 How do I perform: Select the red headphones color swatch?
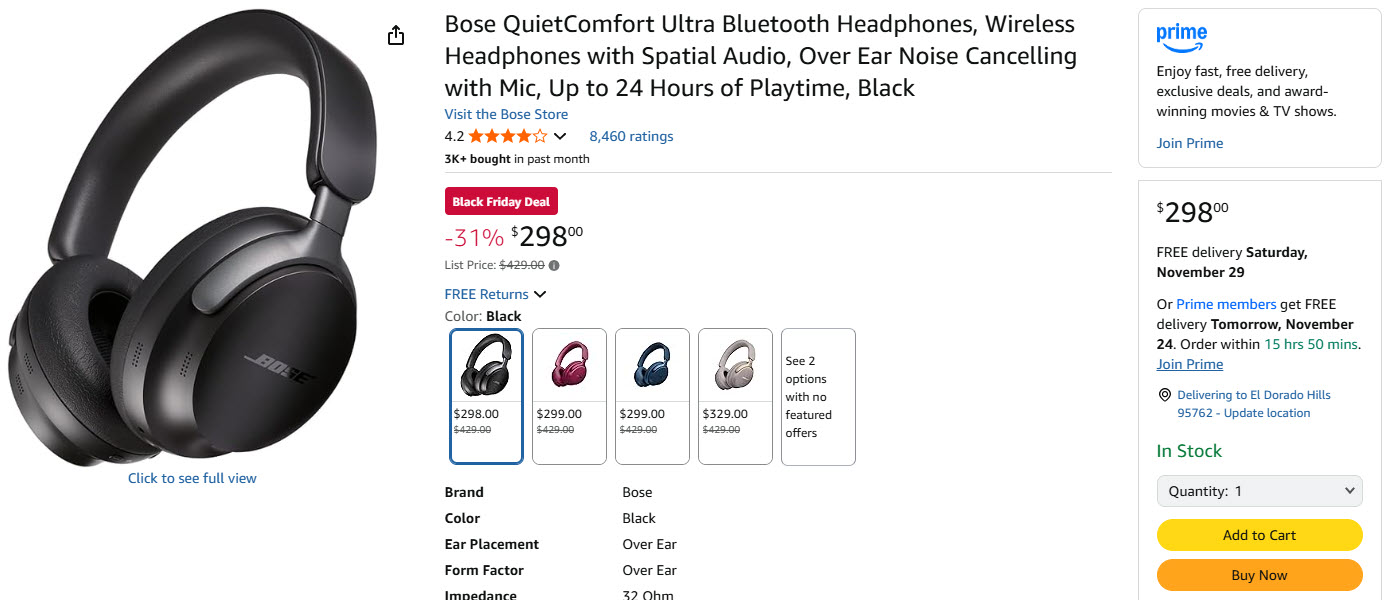point(569,396)
